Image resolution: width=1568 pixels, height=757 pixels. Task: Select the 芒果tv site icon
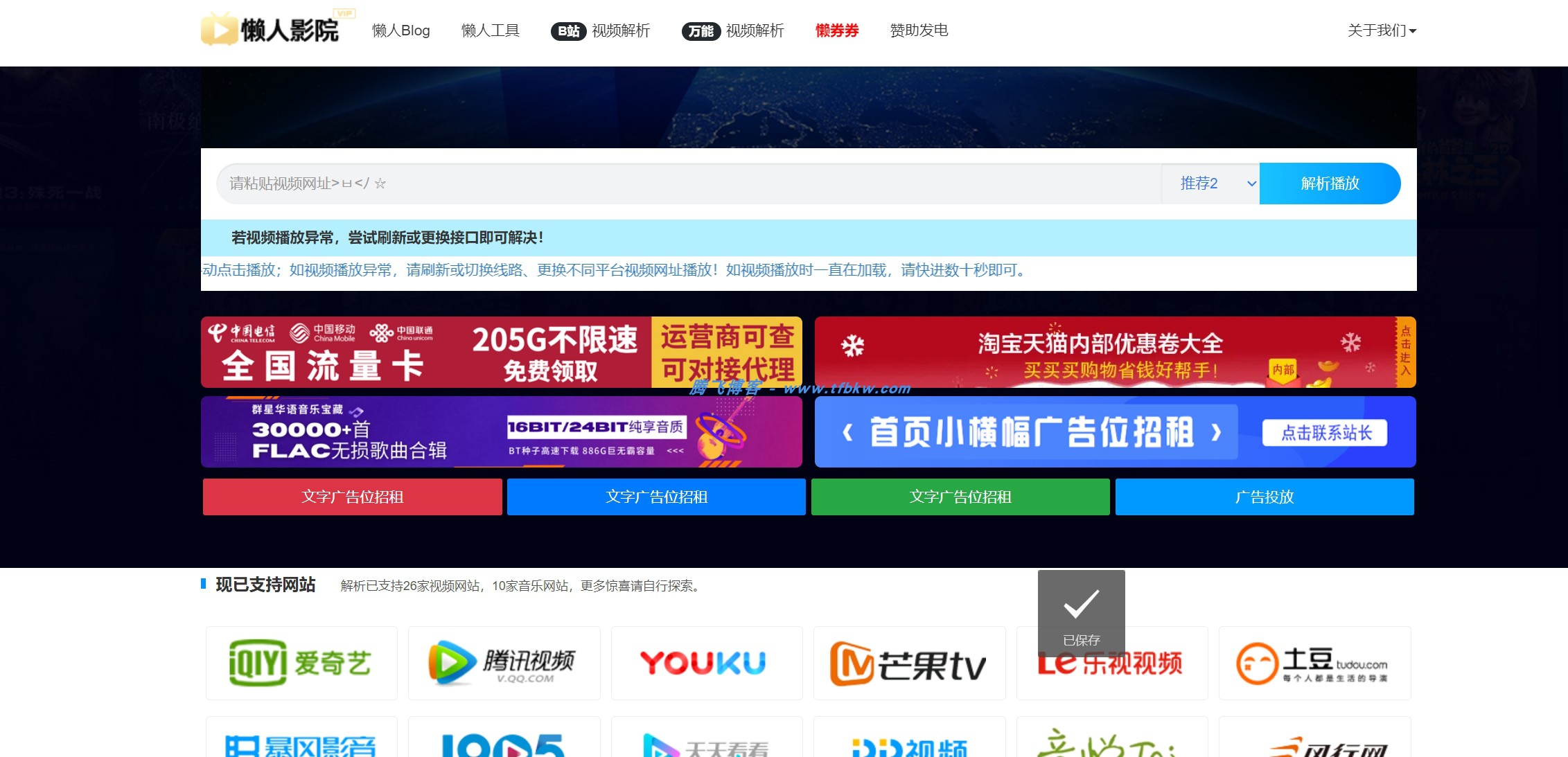(x=909, y=663)
